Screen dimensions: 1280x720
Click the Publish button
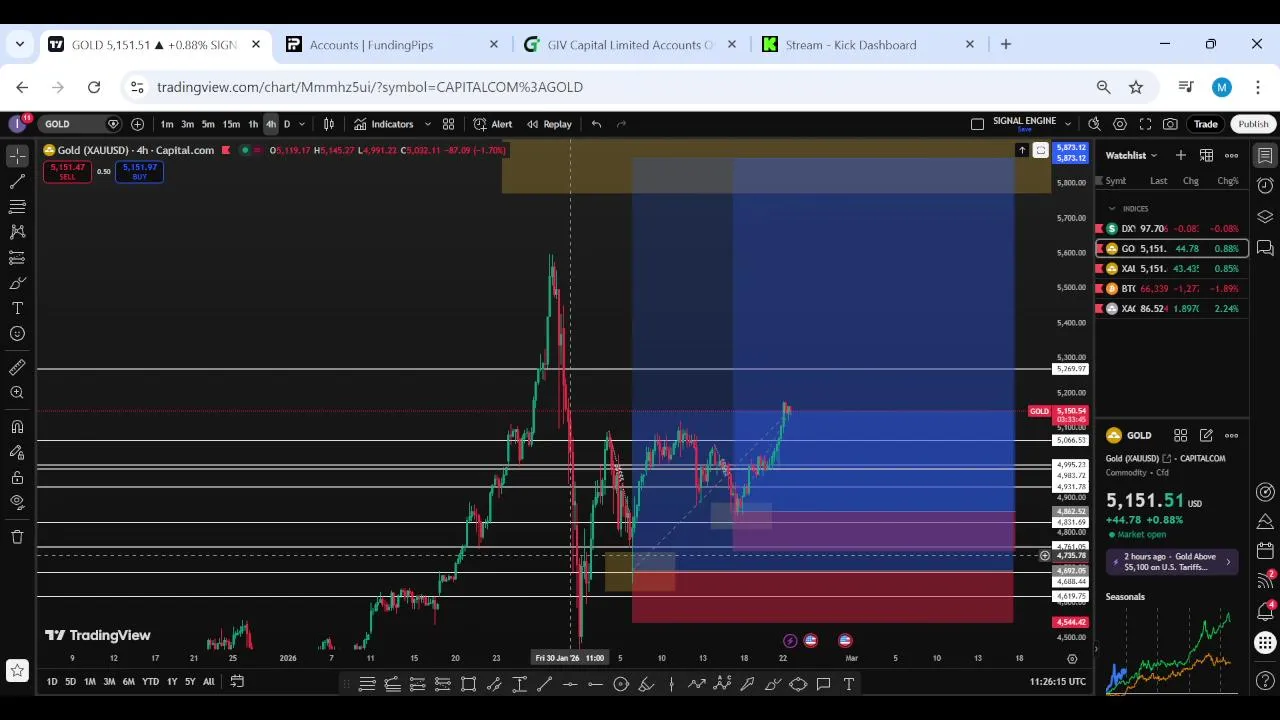[x=1253, y=124]
